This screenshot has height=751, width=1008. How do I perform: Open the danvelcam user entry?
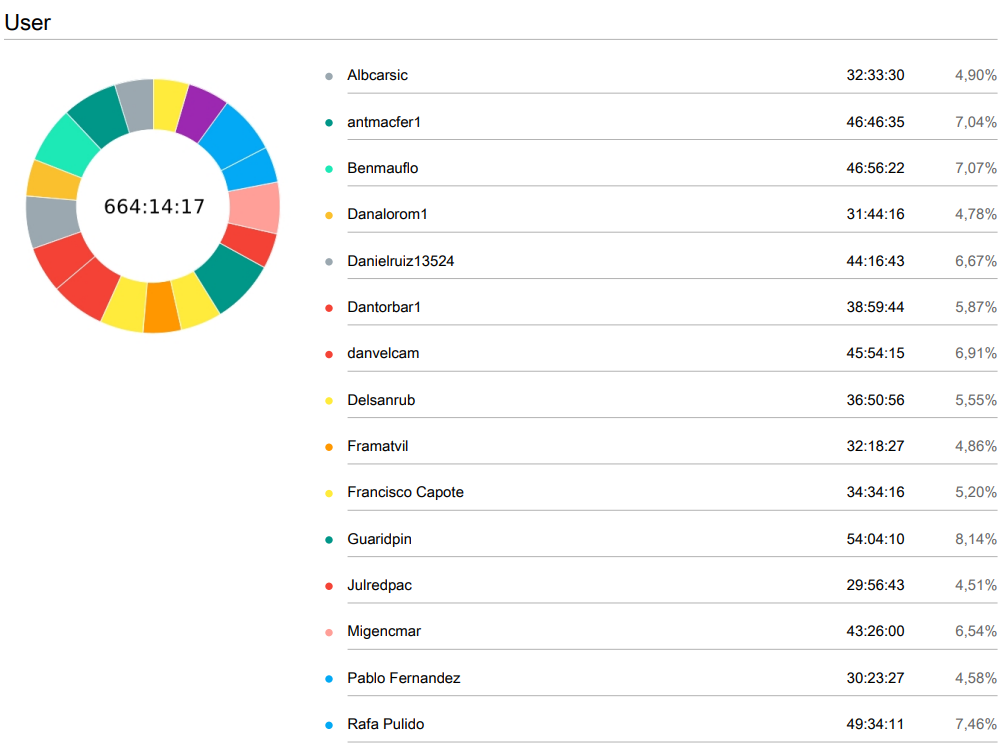[383, 353]
